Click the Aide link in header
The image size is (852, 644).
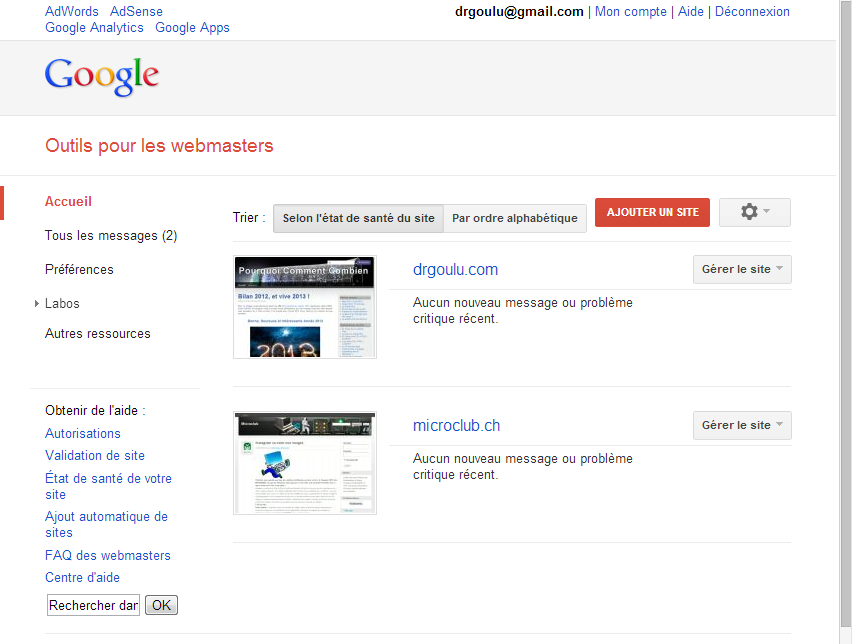691,11
